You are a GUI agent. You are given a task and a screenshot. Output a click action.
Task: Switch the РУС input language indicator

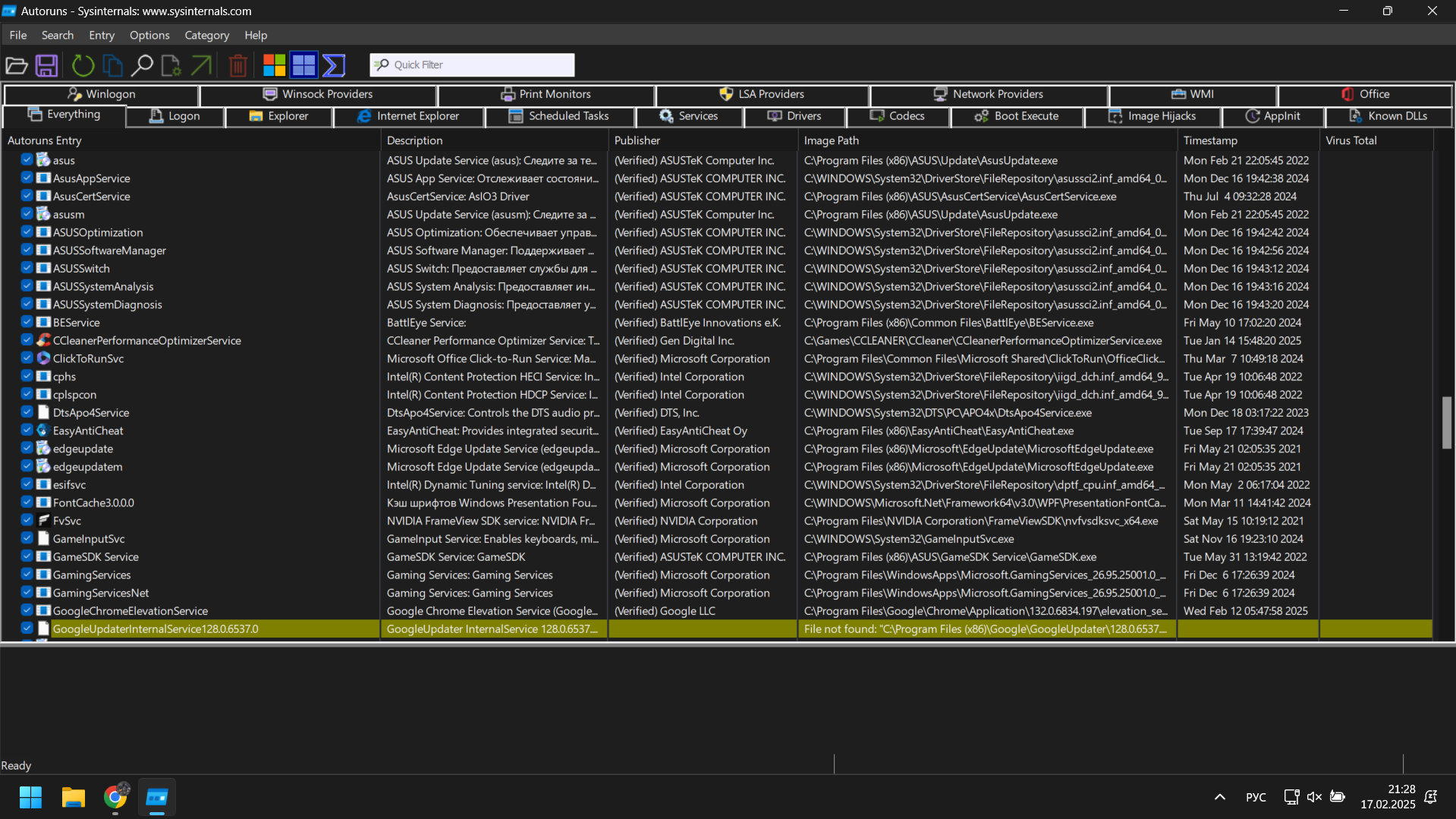[x=1256, y=797]
